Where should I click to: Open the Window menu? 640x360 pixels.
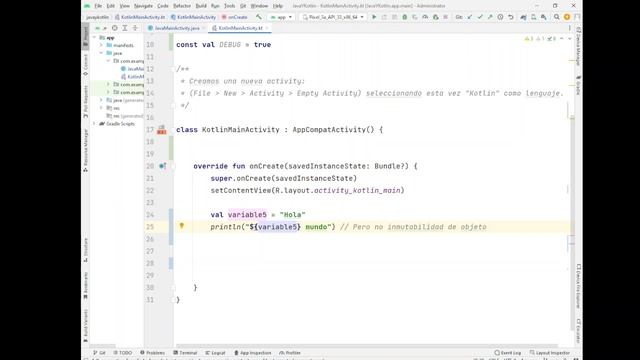point(259,6)
